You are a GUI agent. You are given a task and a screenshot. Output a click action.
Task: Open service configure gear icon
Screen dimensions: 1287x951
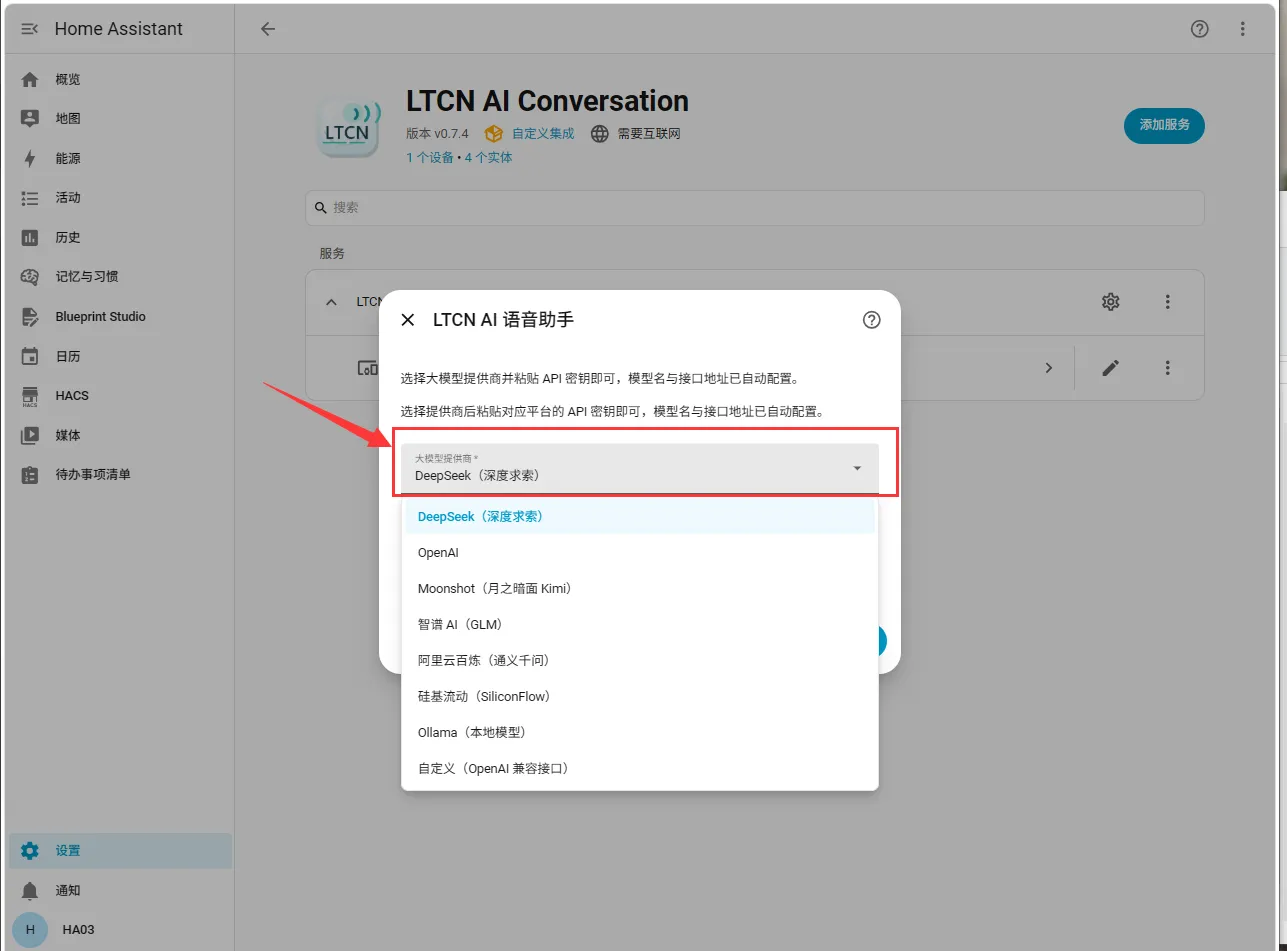(x=1110, y=301)
